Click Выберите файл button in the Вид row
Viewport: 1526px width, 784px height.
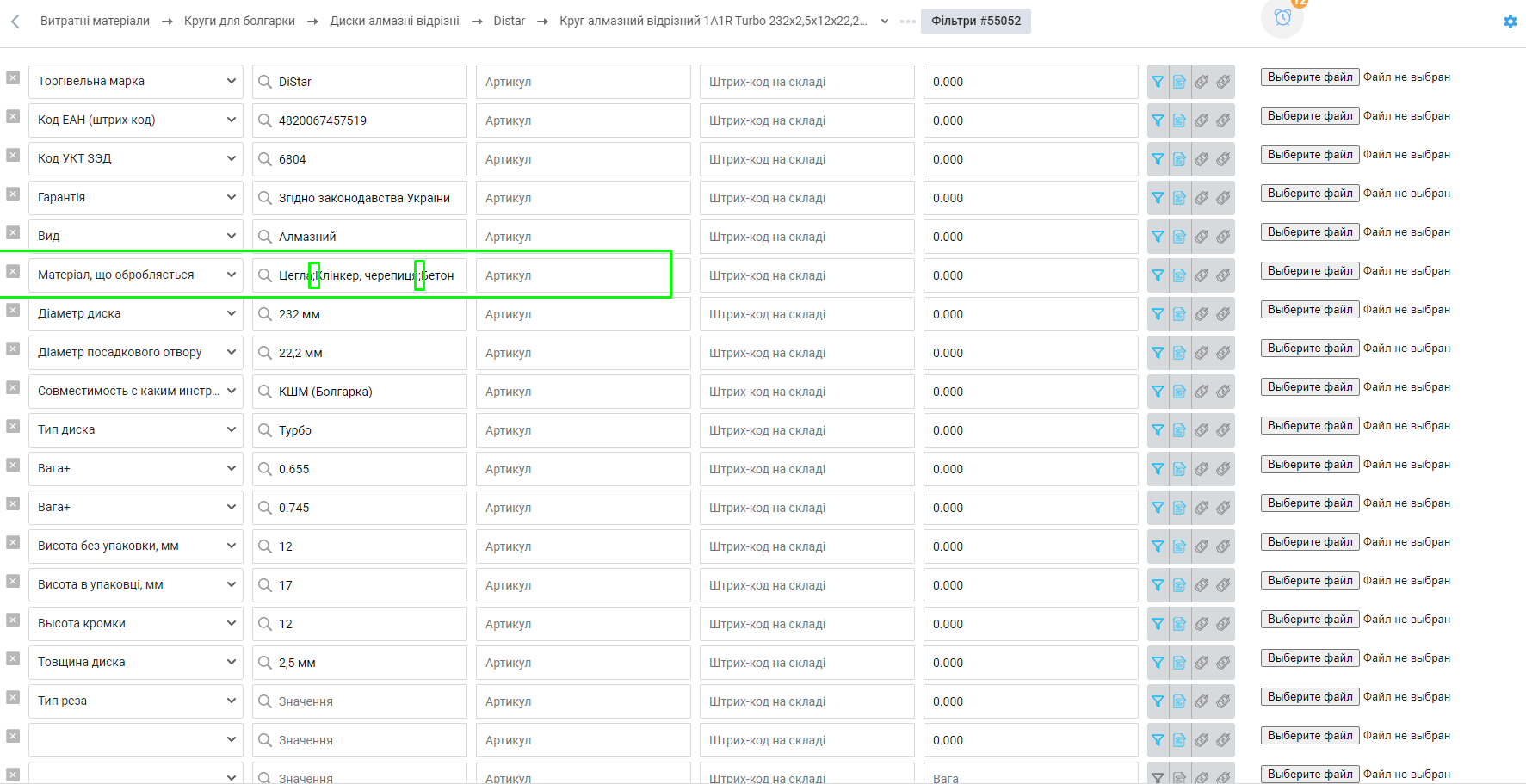pyautogui.click(x=1310, y=232)
